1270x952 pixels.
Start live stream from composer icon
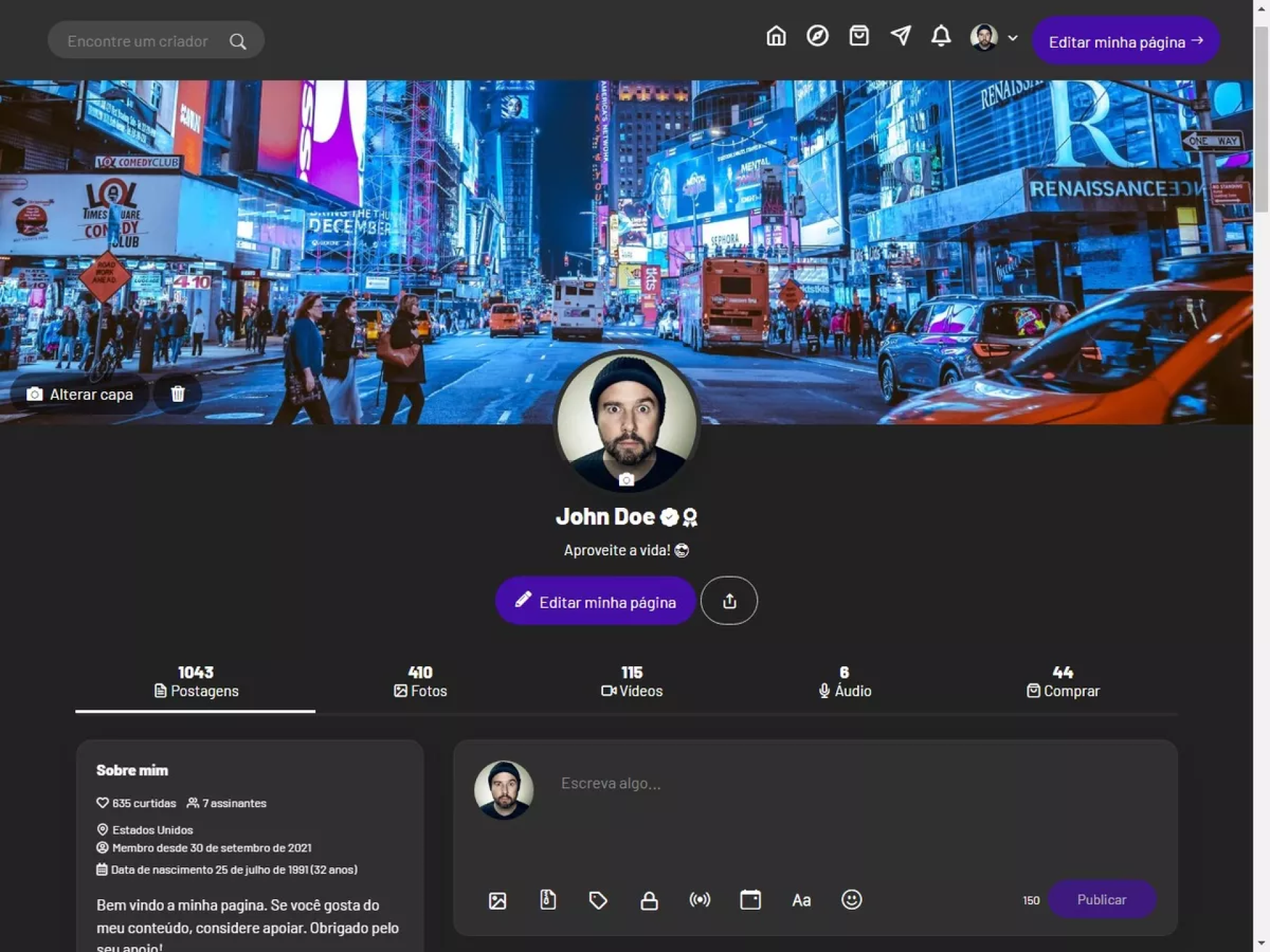700,900
